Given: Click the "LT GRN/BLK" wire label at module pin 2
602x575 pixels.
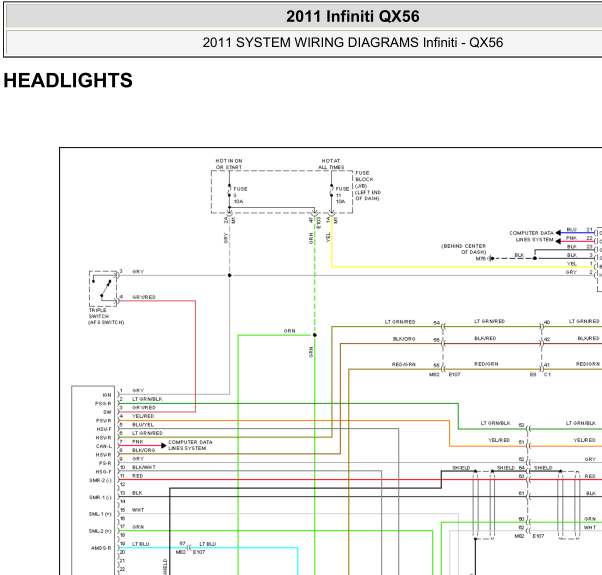Looking at the screenshot, I should 147,399.
